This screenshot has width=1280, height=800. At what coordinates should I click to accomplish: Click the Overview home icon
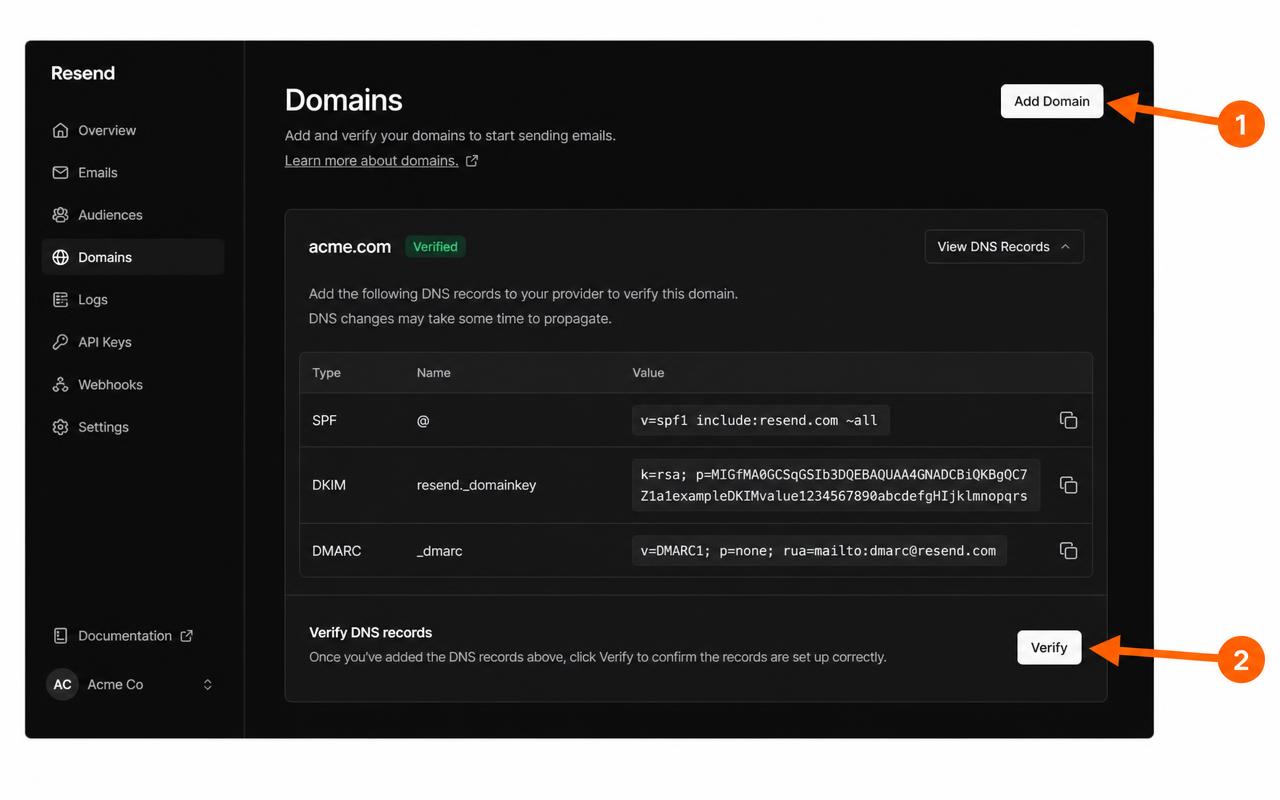click(x=60, y=130)
